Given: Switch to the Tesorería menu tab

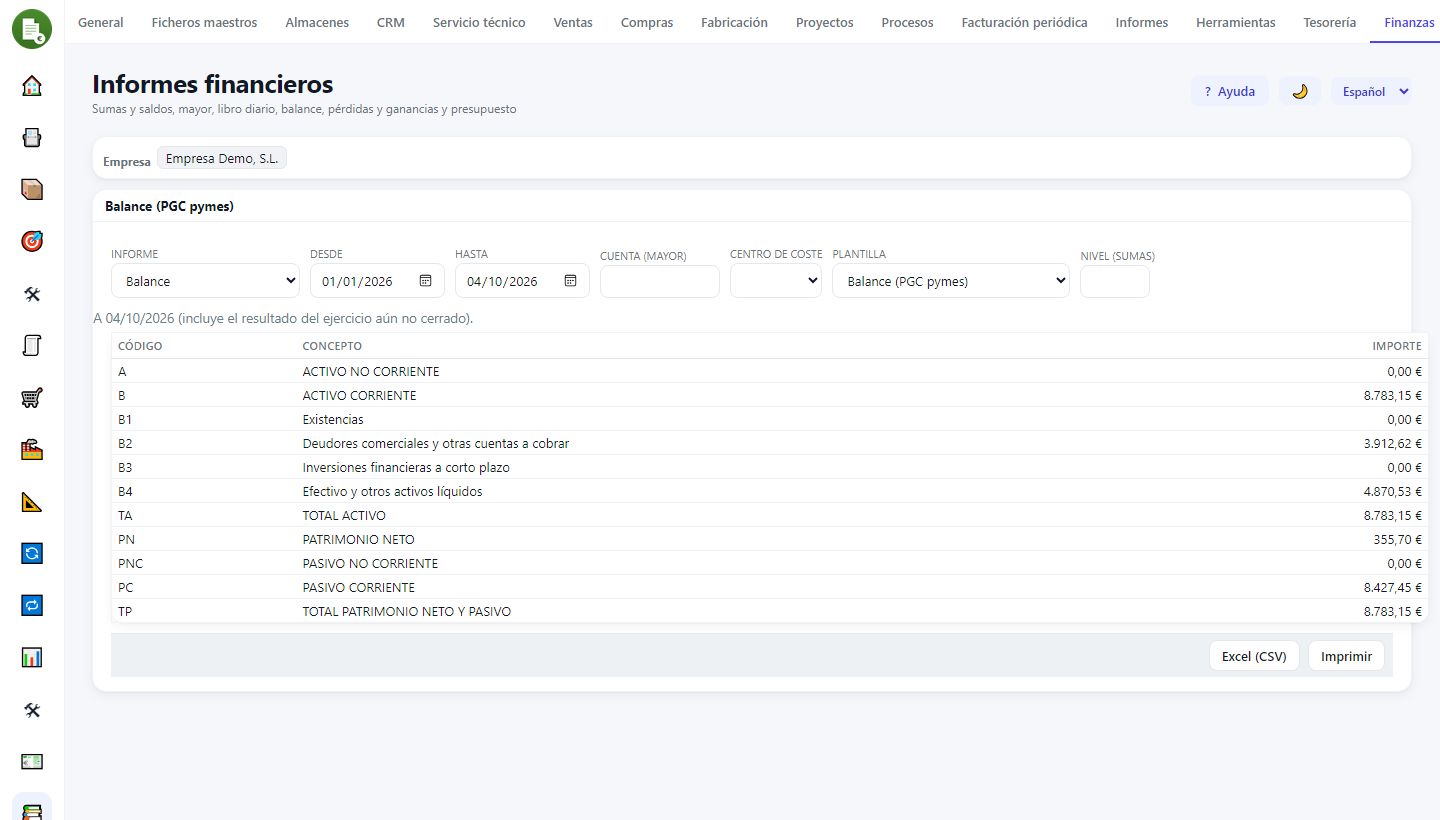Looking at the screenshot, I should tap(1330, 22).
